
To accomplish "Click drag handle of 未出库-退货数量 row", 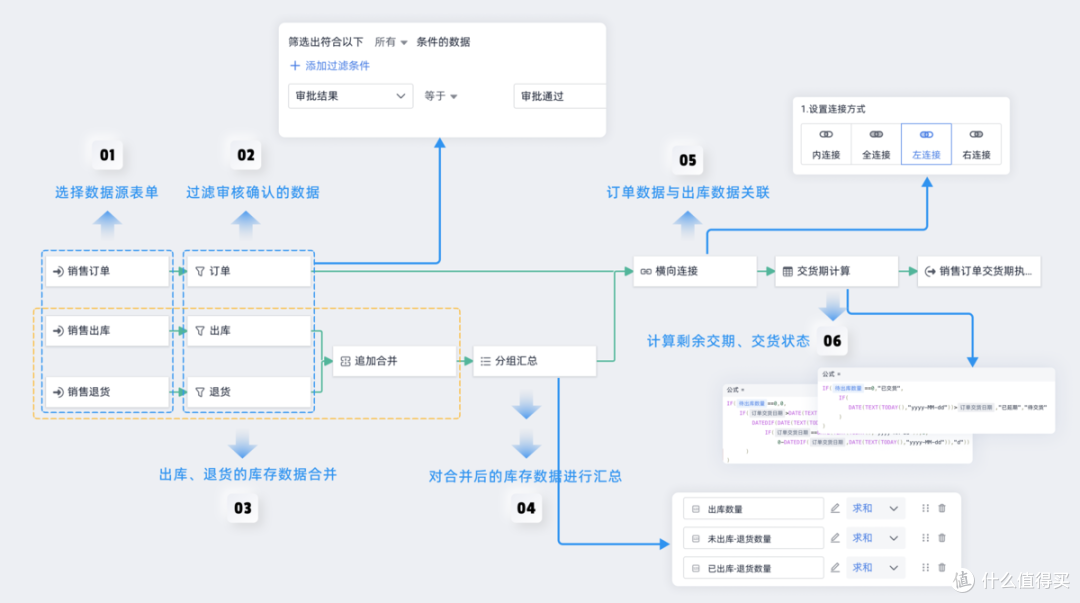I will click(x=925, y=538).
